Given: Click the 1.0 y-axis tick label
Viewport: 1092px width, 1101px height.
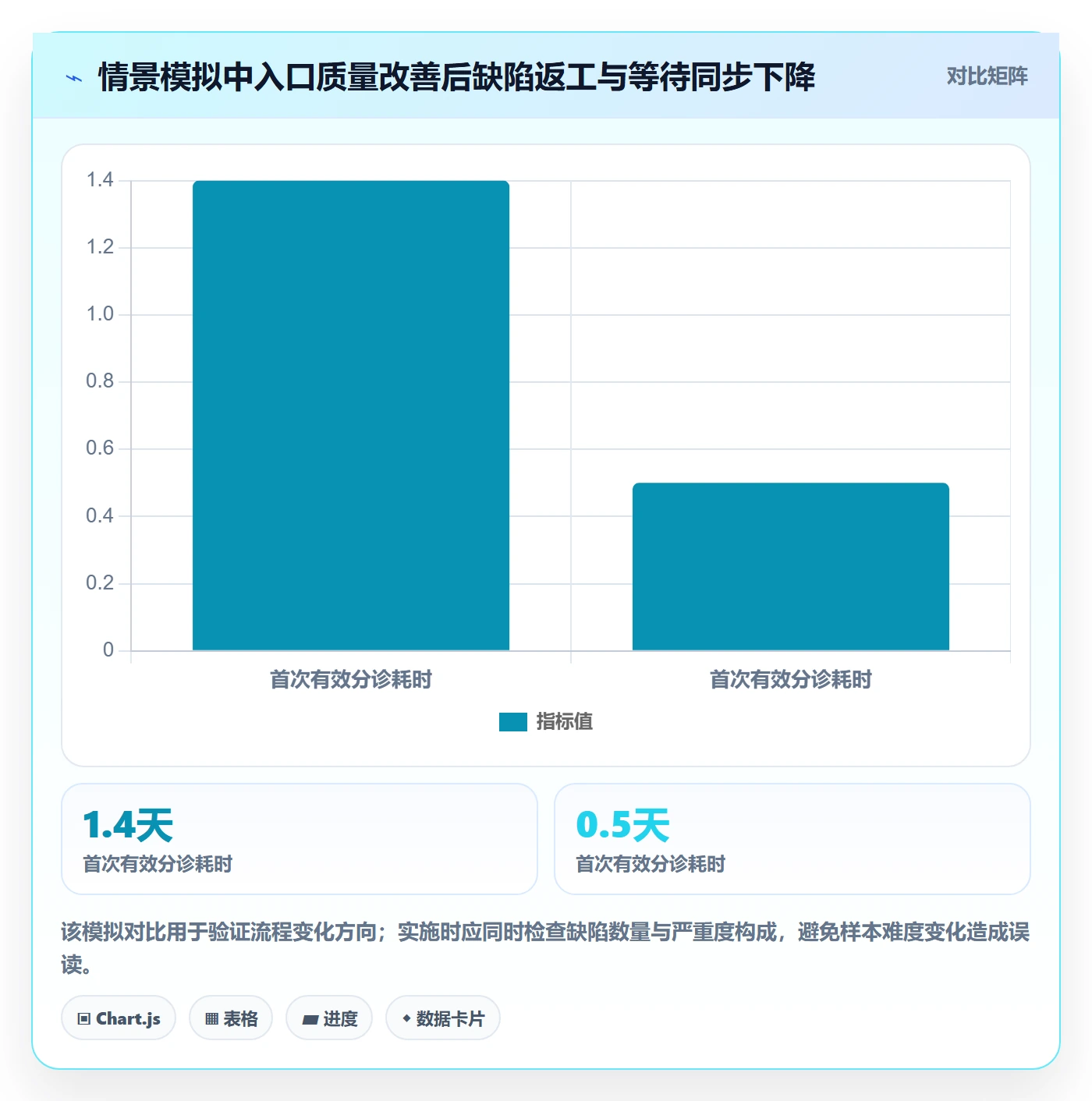Looking at the screenshot, I should coord(100,314).
